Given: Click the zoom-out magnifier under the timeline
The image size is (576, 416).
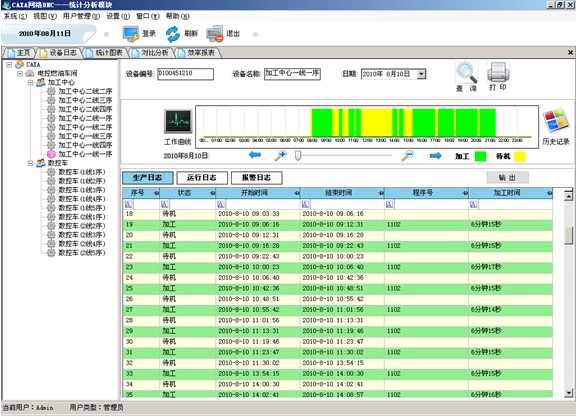Looking at the screenshot, I should coord(407,155).
